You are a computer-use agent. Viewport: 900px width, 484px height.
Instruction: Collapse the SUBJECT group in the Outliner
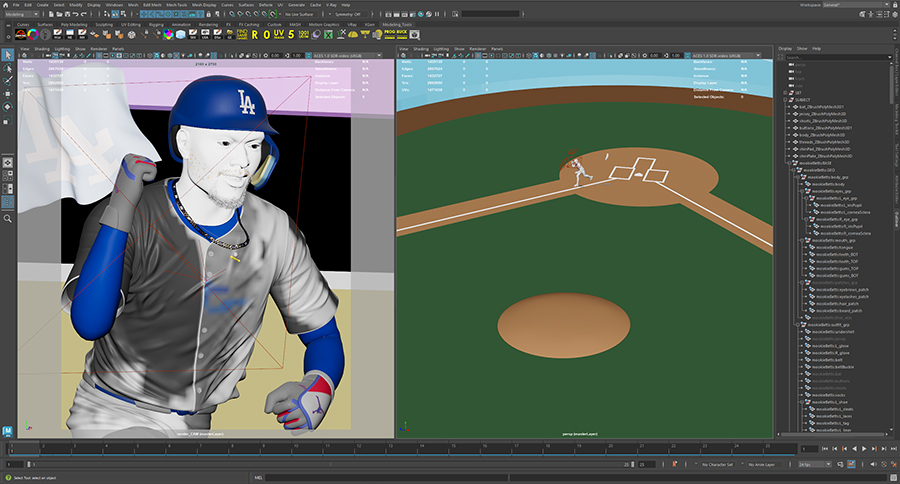pyautogui.click(x=785, y=100)
